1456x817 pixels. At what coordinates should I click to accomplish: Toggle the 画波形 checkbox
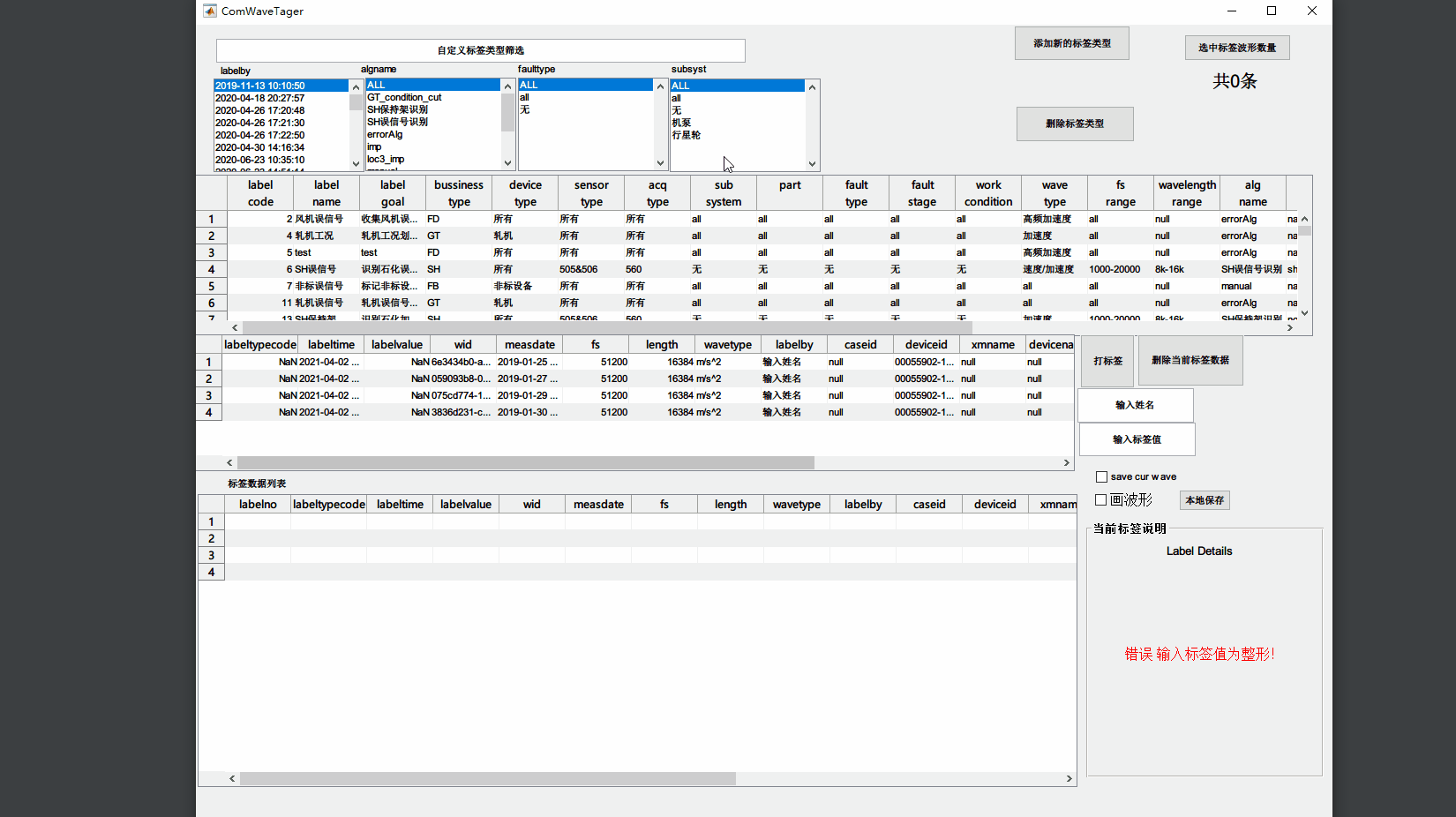coord(1101,499)
